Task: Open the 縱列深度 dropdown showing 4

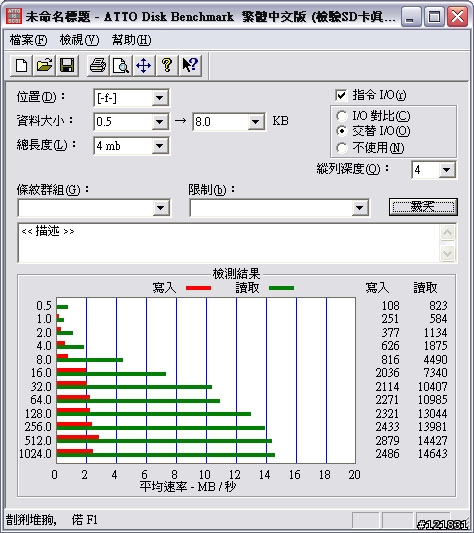Action: pos(446,170)
